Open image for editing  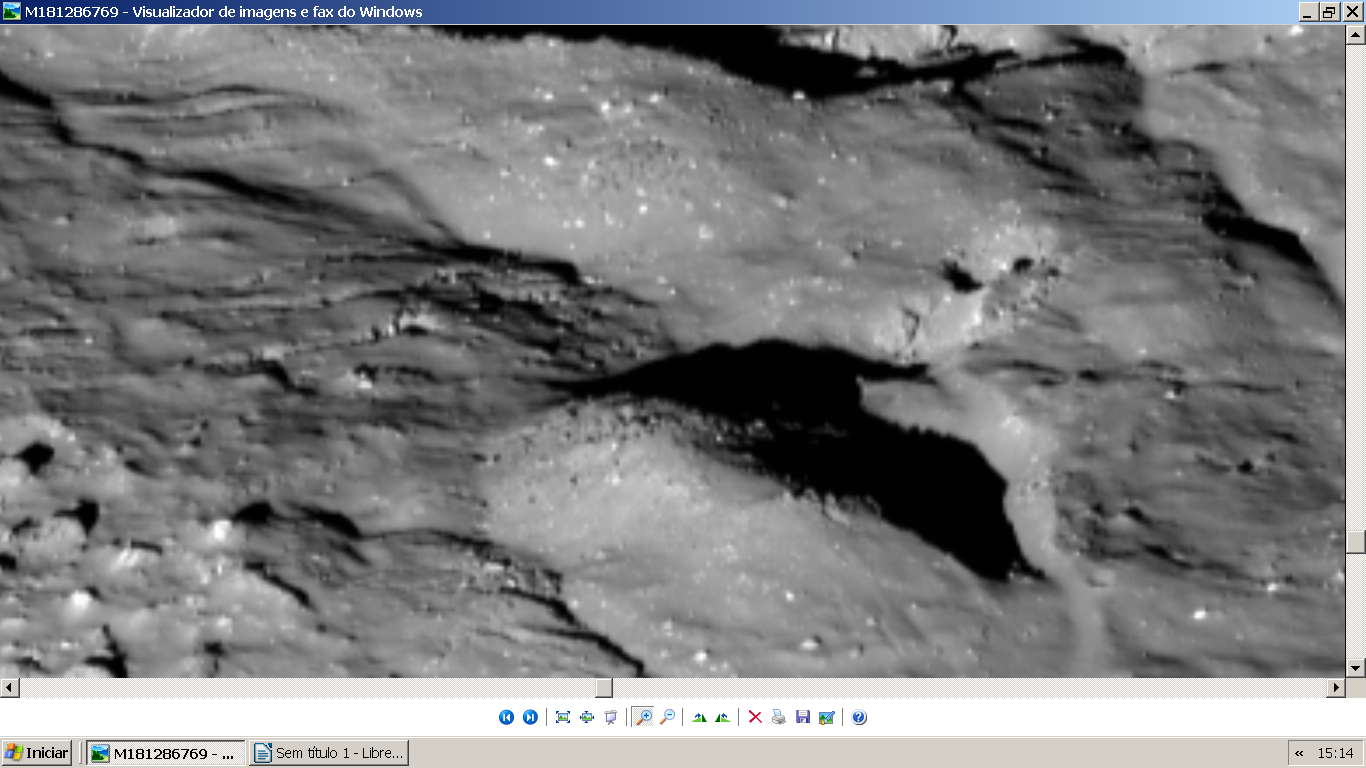[x=827, y=717]
